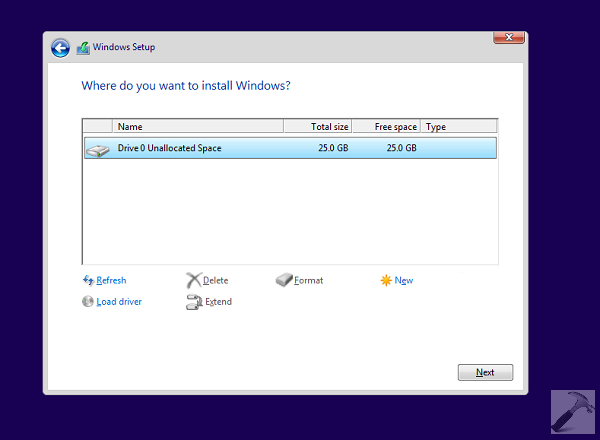Click the Load driver disc icon
Image resolution: width=600 pixels, height=440 pixels.
click(x=88, y=301)
